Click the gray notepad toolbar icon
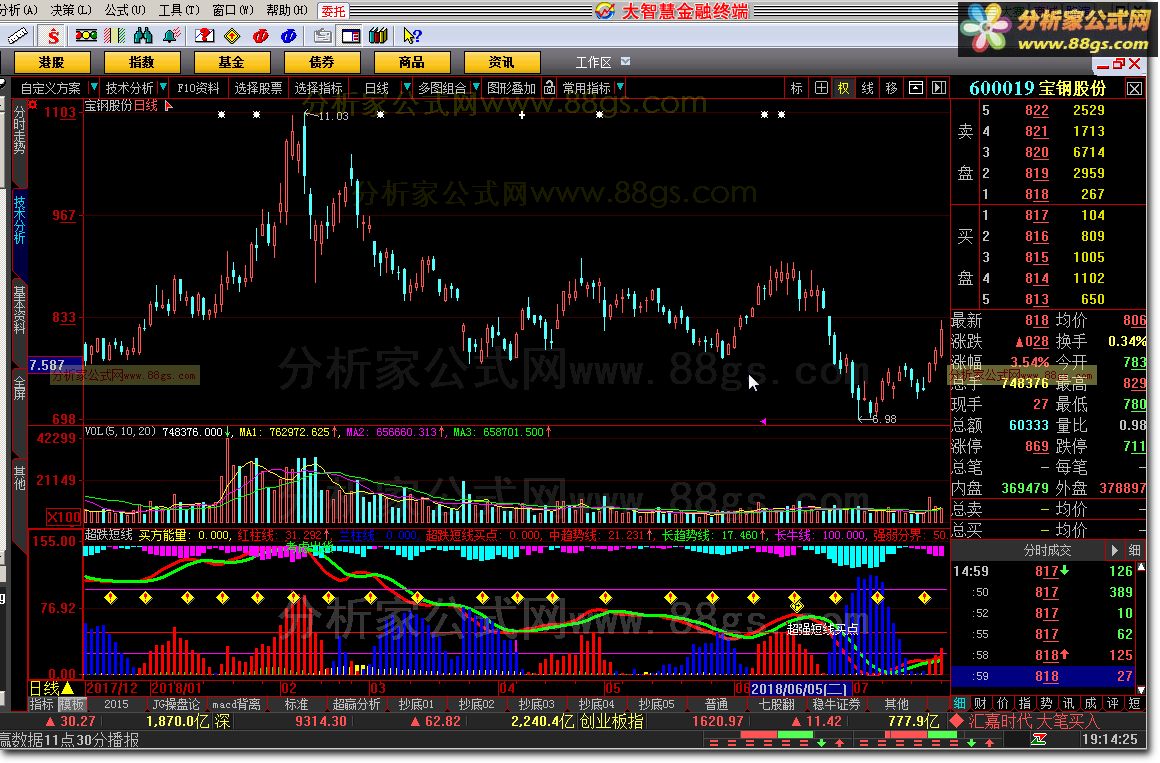 click(x=323, y=35)
